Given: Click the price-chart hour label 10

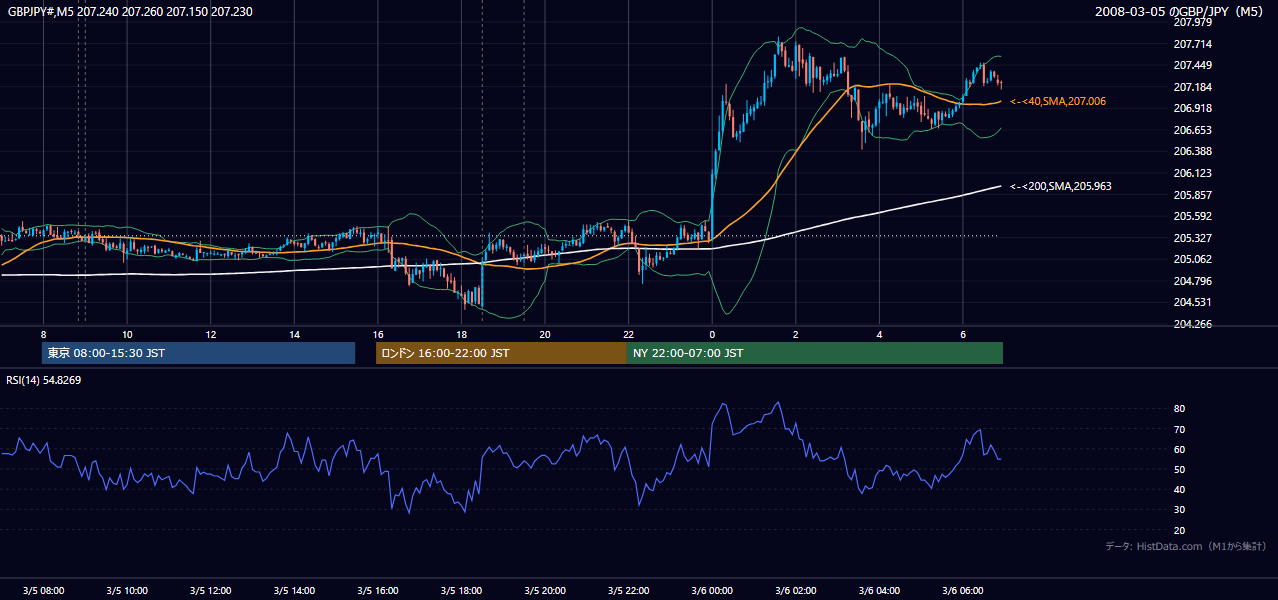Looking at the screenshot, I should 127,335.
